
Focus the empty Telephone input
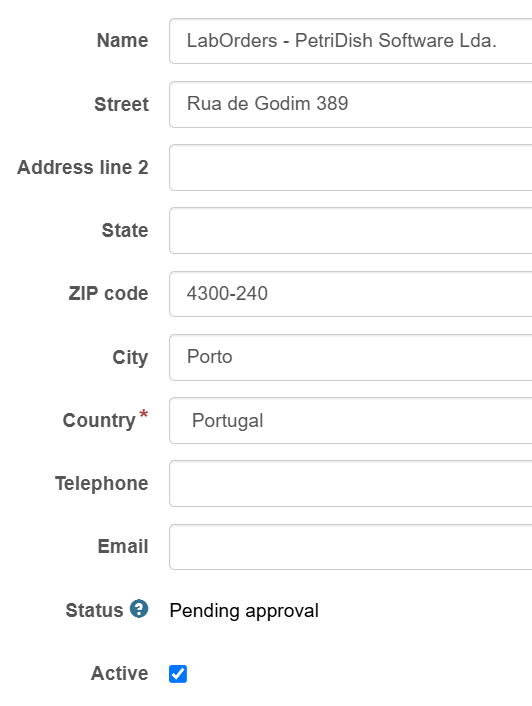pos(351,484)
